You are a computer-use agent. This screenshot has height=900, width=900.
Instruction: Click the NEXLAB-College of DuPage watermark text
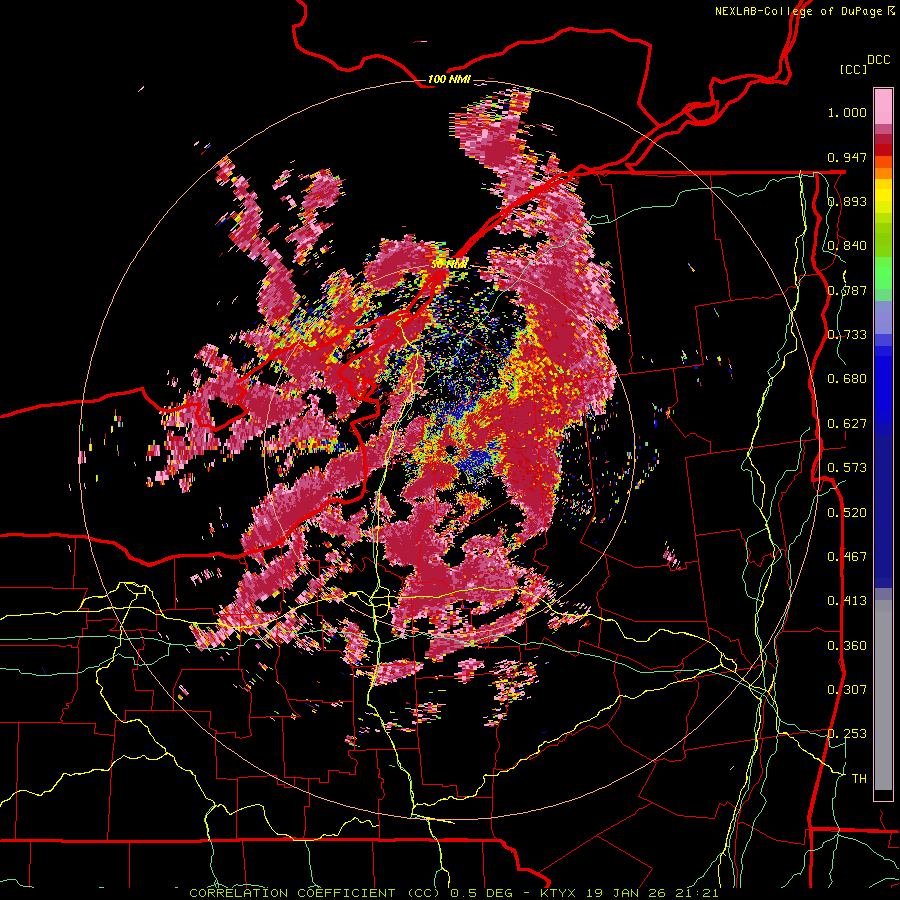pos(804,11)
